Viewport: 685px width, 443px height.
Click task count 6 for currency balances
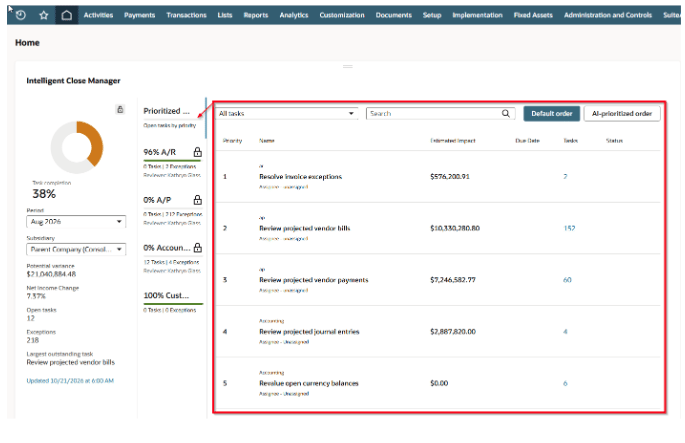click(x=565, y=383)
